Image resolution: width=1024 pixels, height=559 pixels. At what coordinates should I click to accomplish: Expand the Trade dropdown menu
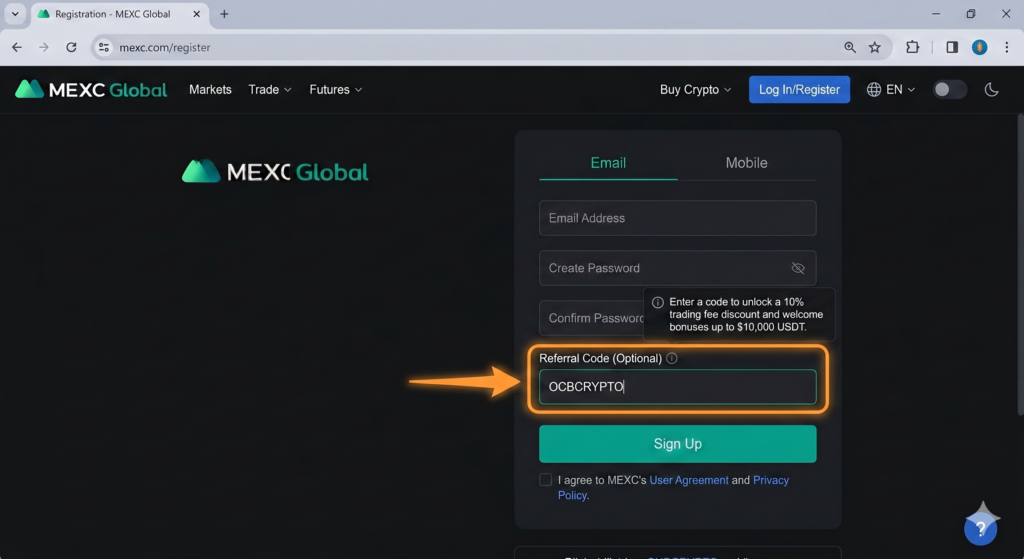(270, 89)
